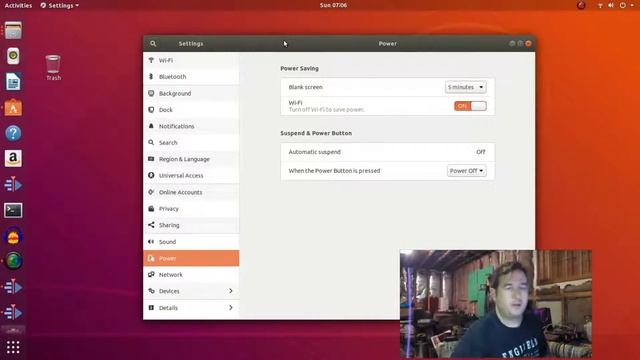This screenshot has width=640, height=360.
Task: Open Help from the dock
Action: (13, 133)
